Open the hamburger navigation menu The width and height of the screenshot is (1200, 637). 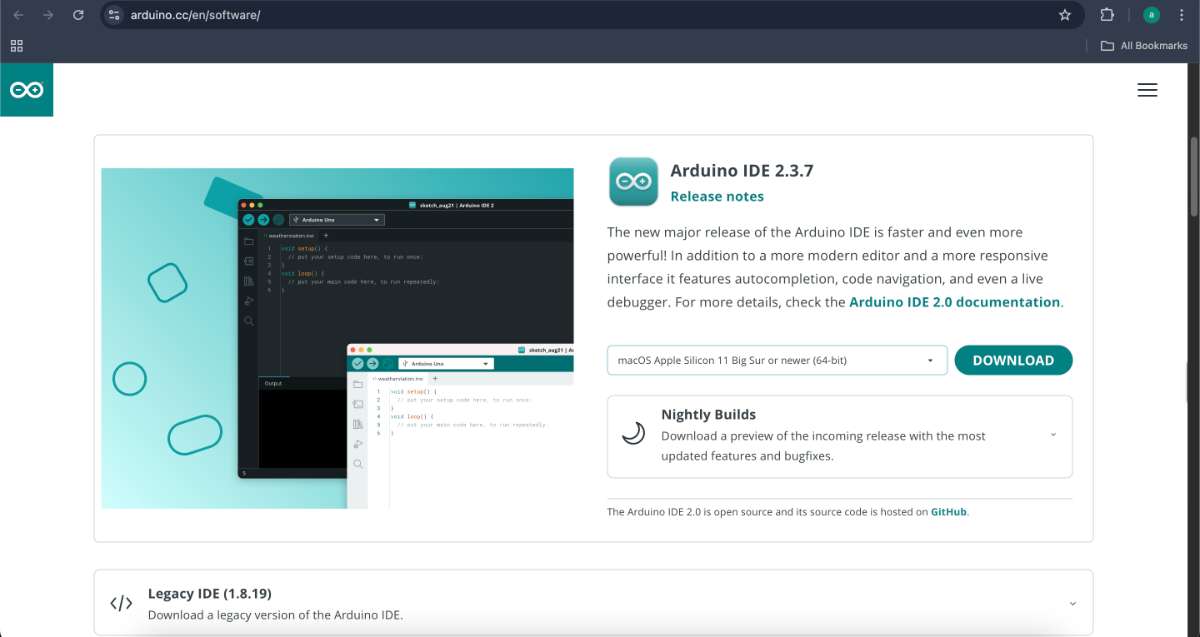pyautogui.click(x=1147, y=90)
